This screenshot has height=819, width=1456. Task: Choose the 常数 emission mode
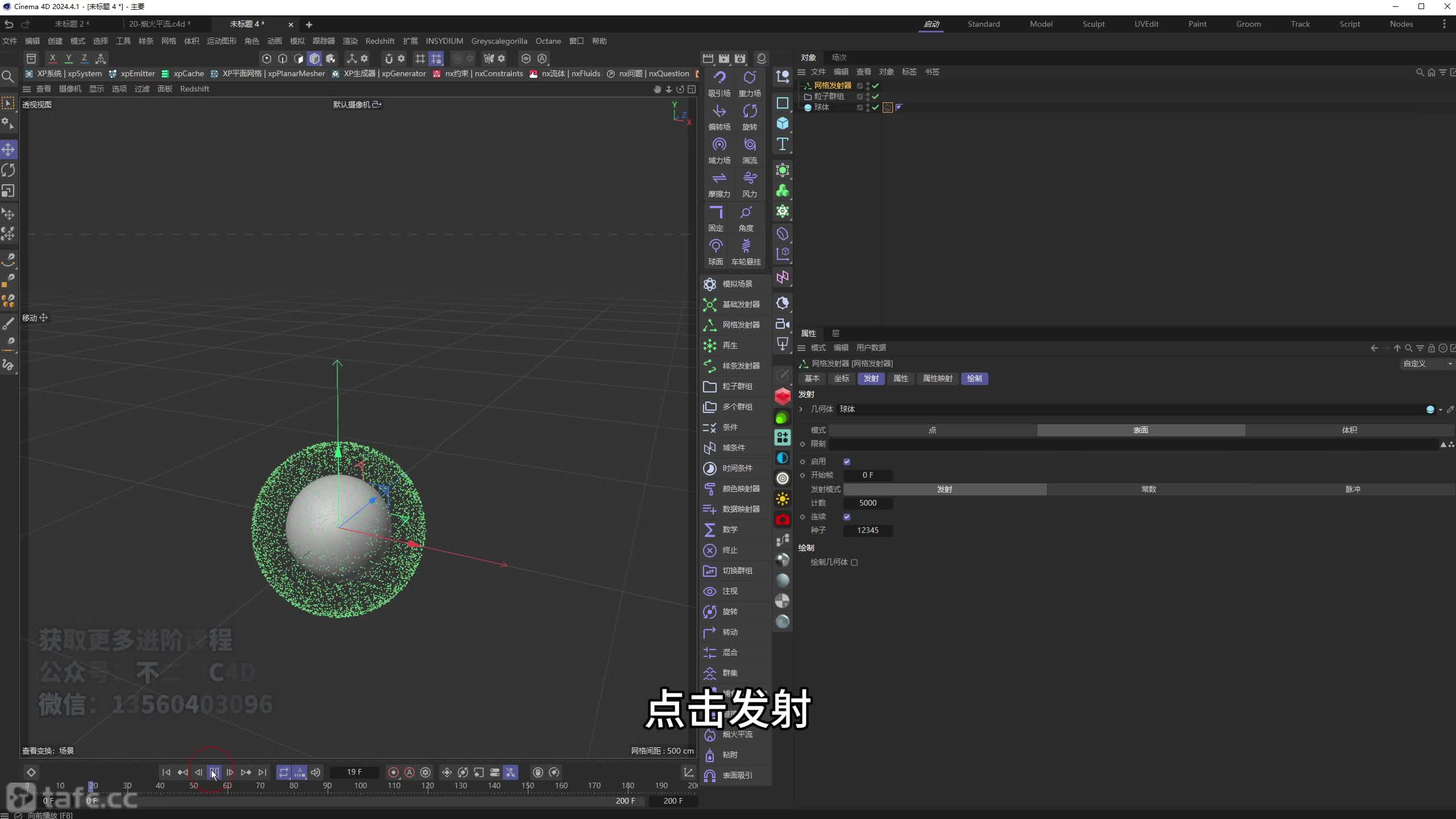[x=1148, y=489]
